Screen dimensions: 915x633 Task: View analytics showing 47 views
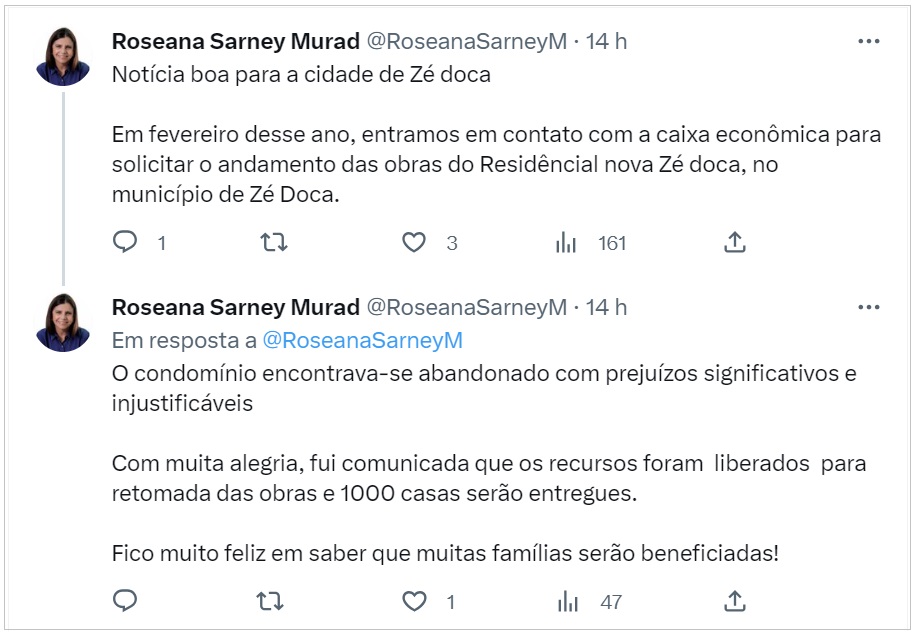pyautogui.click(x=567, y=601)
